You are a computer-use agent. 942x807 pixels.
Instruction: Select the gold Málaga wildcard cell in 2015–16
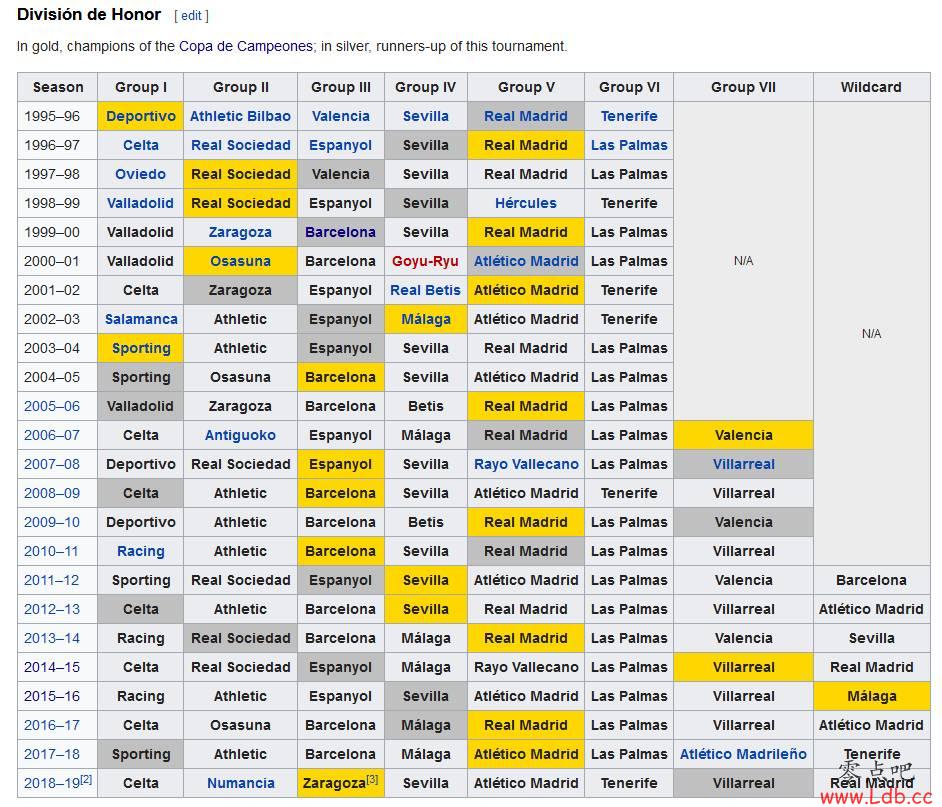871,696
